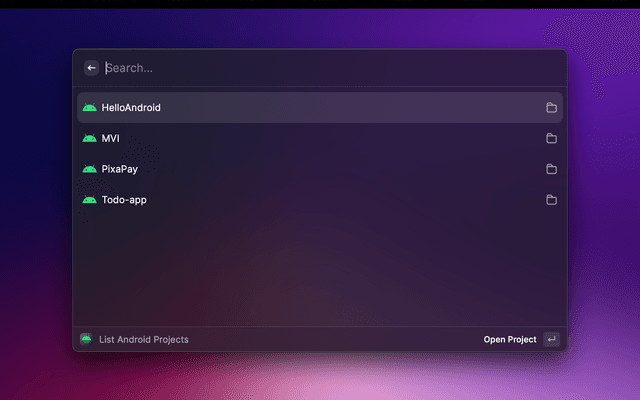Viewport: 640px width, 400px height.
Task: Click the Android icon beside Todo-app
Action: pyautogui.click(x=89, y=200)
